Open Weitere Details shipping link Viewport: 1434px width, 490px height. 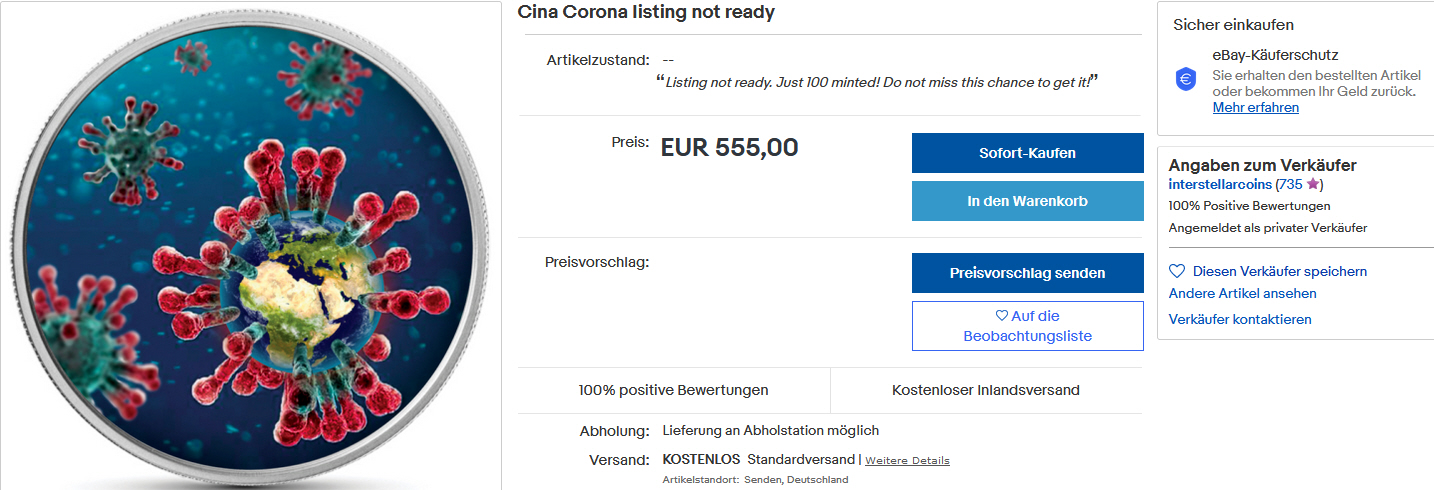click(x=907, y=461)
